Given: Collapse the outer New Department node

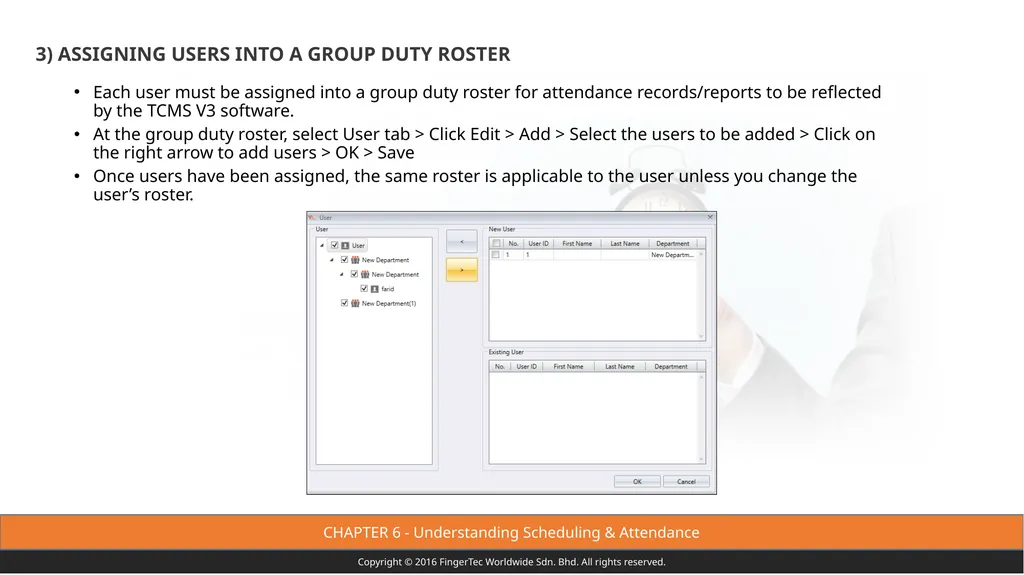Looking at the screenshot, I should [x=332, y=260].
